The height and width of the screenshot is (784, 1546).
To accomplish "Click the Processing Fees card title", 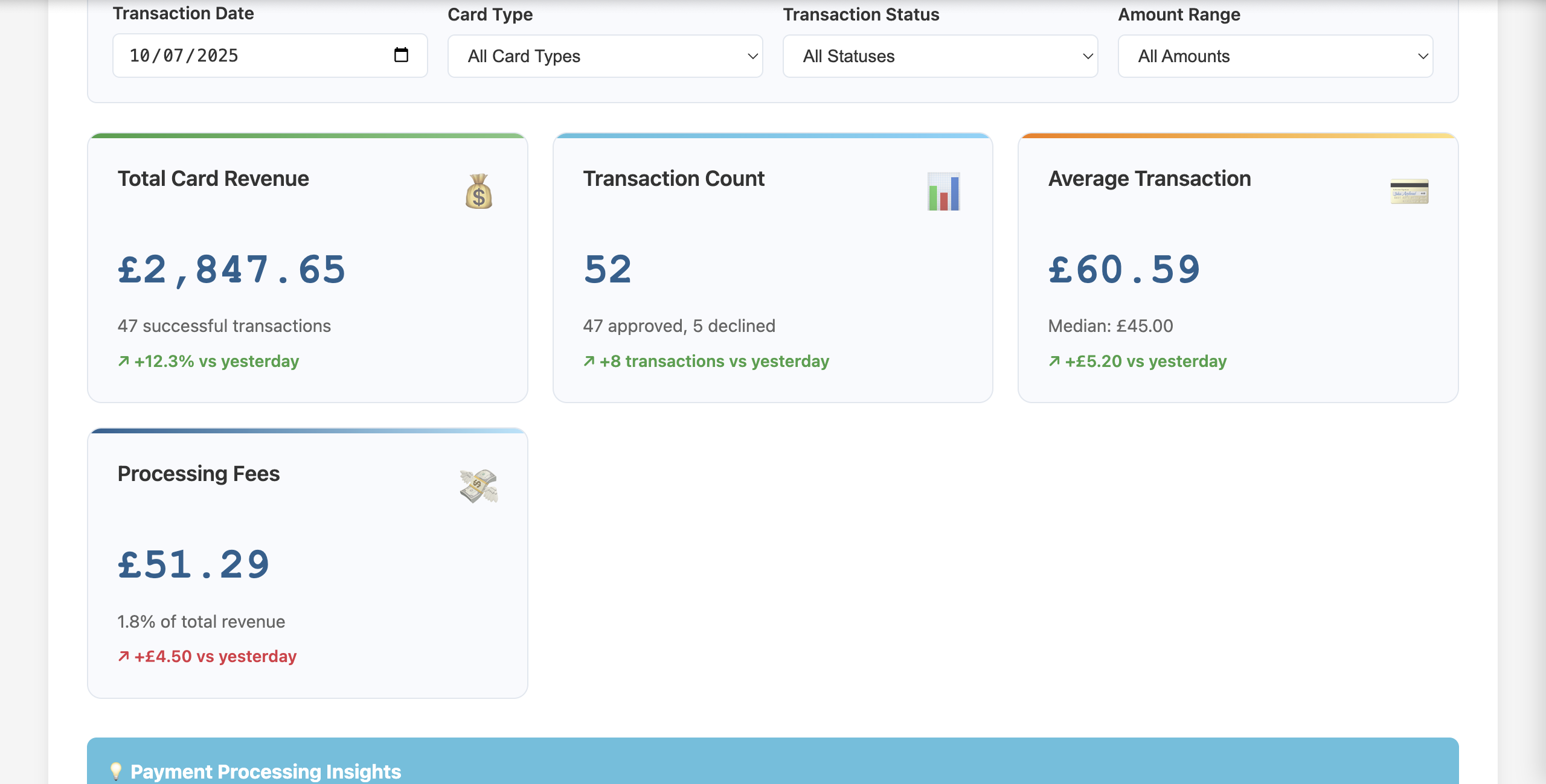I will pyautogui.click(x=198, y=474).
